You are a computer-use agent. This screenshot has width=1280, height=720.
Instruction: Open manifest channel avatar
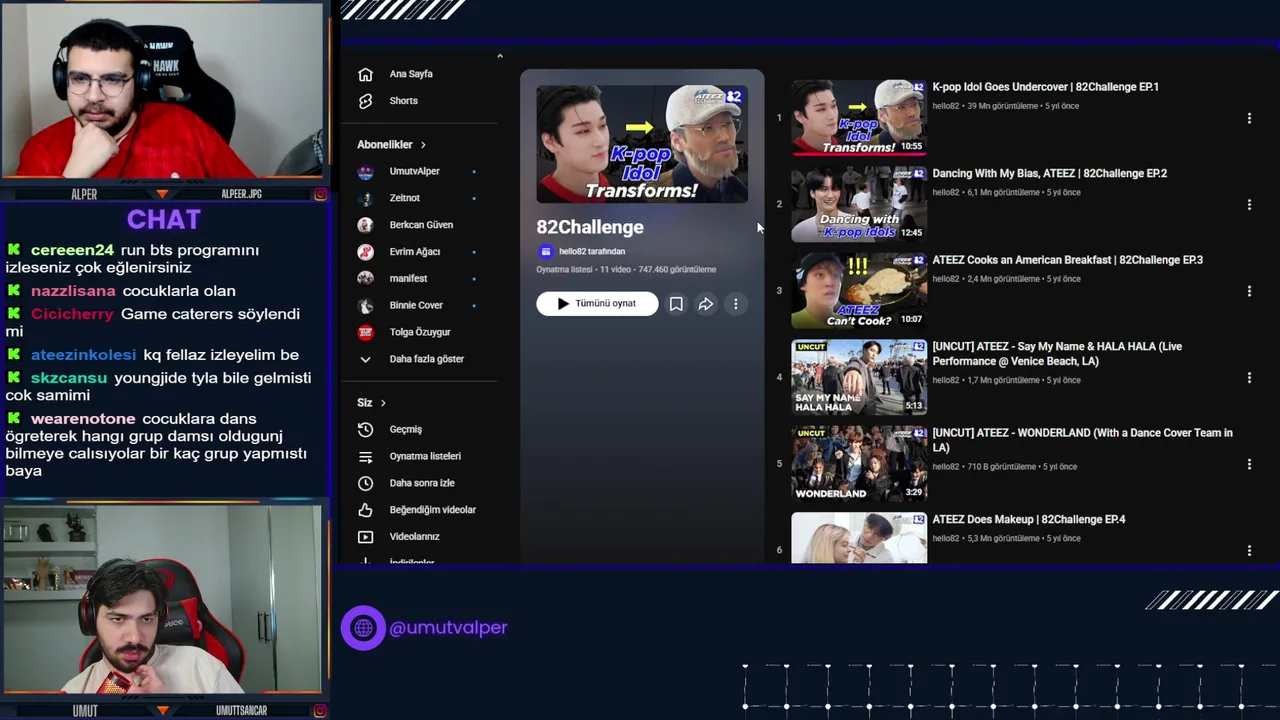365,278
